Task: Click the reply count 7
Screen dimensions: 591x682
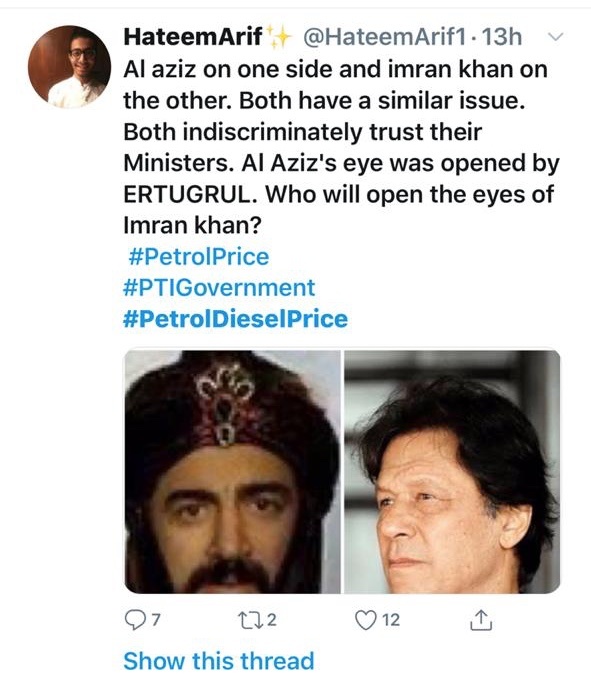Action: pos(156,619)
